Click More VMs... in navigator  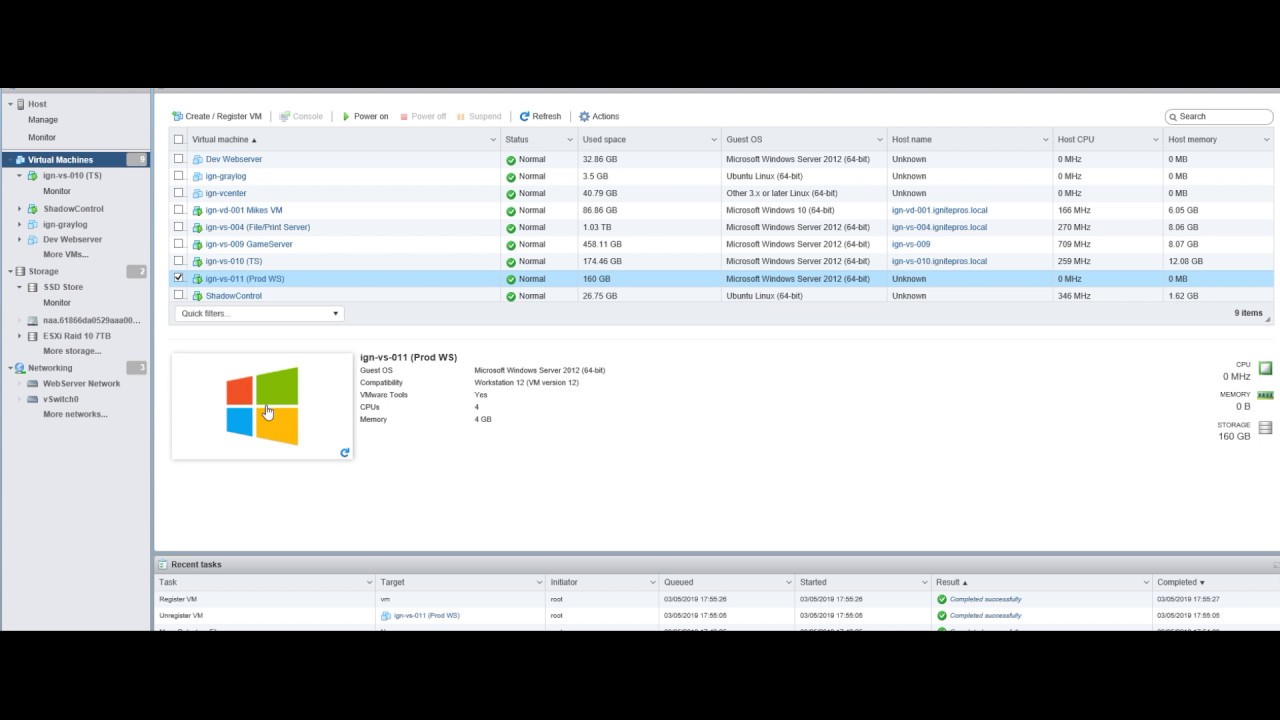coord(66,255)
